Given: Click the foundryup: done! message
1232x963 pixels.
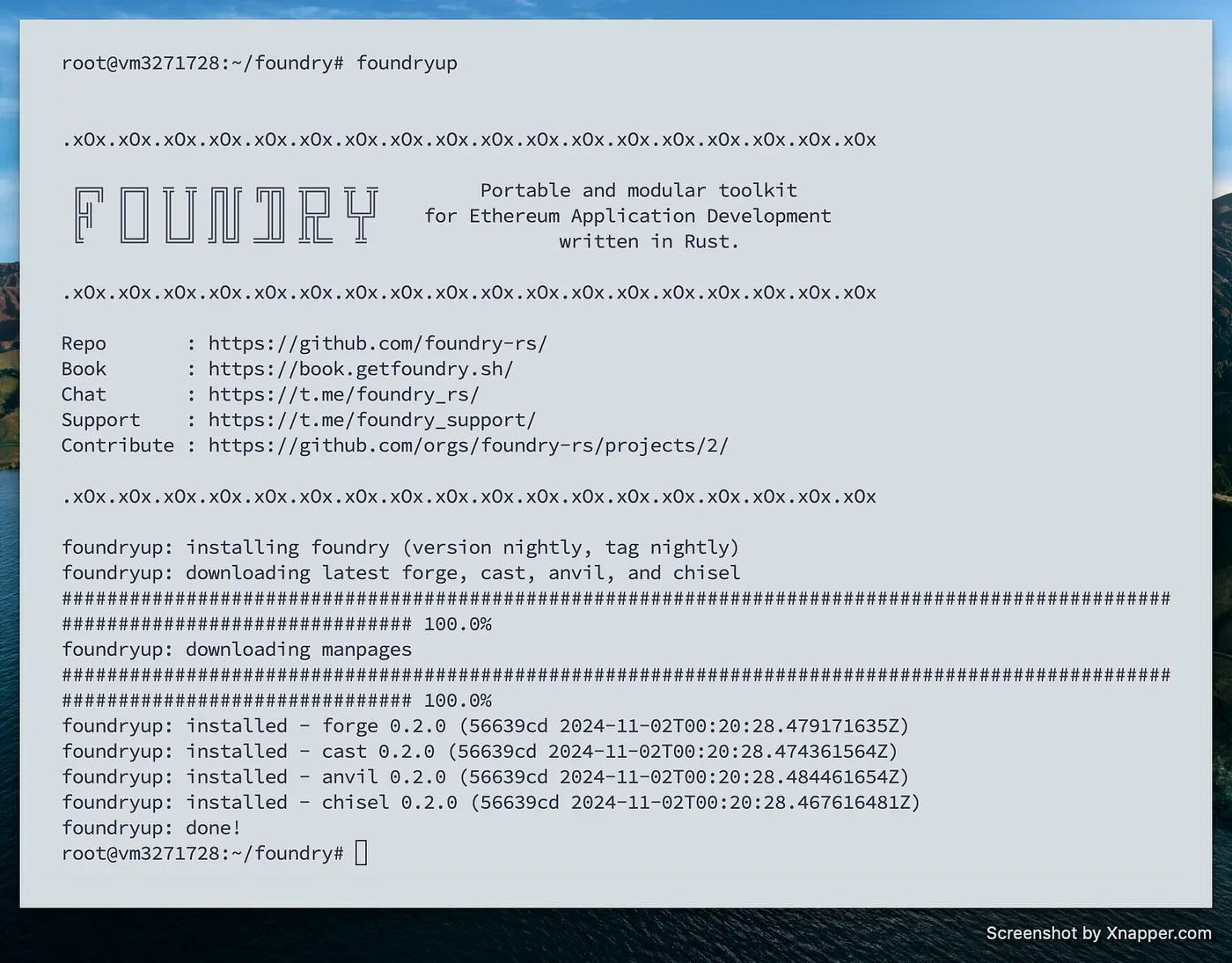Looking at the screenshot, I should coord(151,827).
